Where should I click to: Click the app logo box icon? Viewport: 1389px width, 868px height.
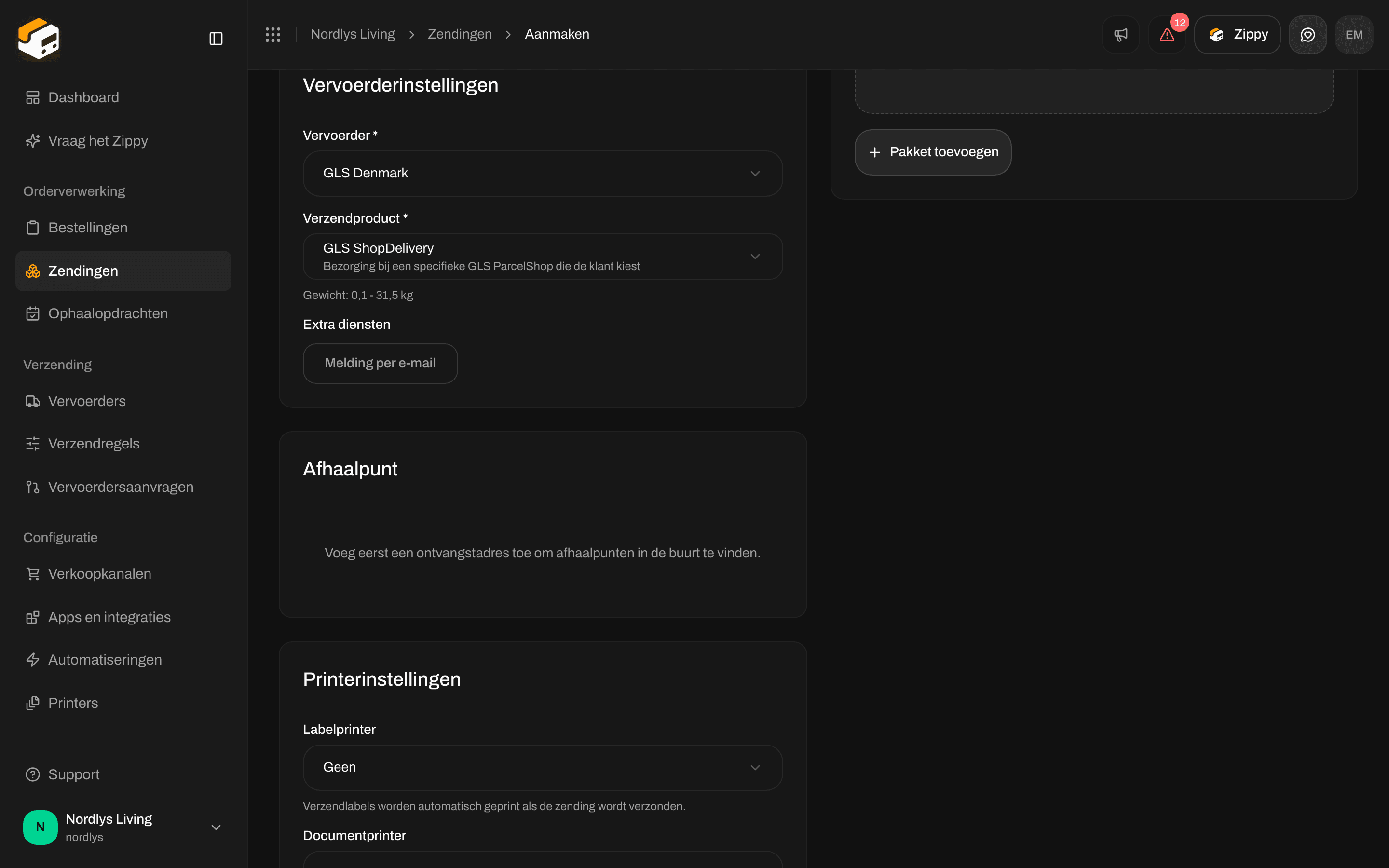(x=39, y=39)
